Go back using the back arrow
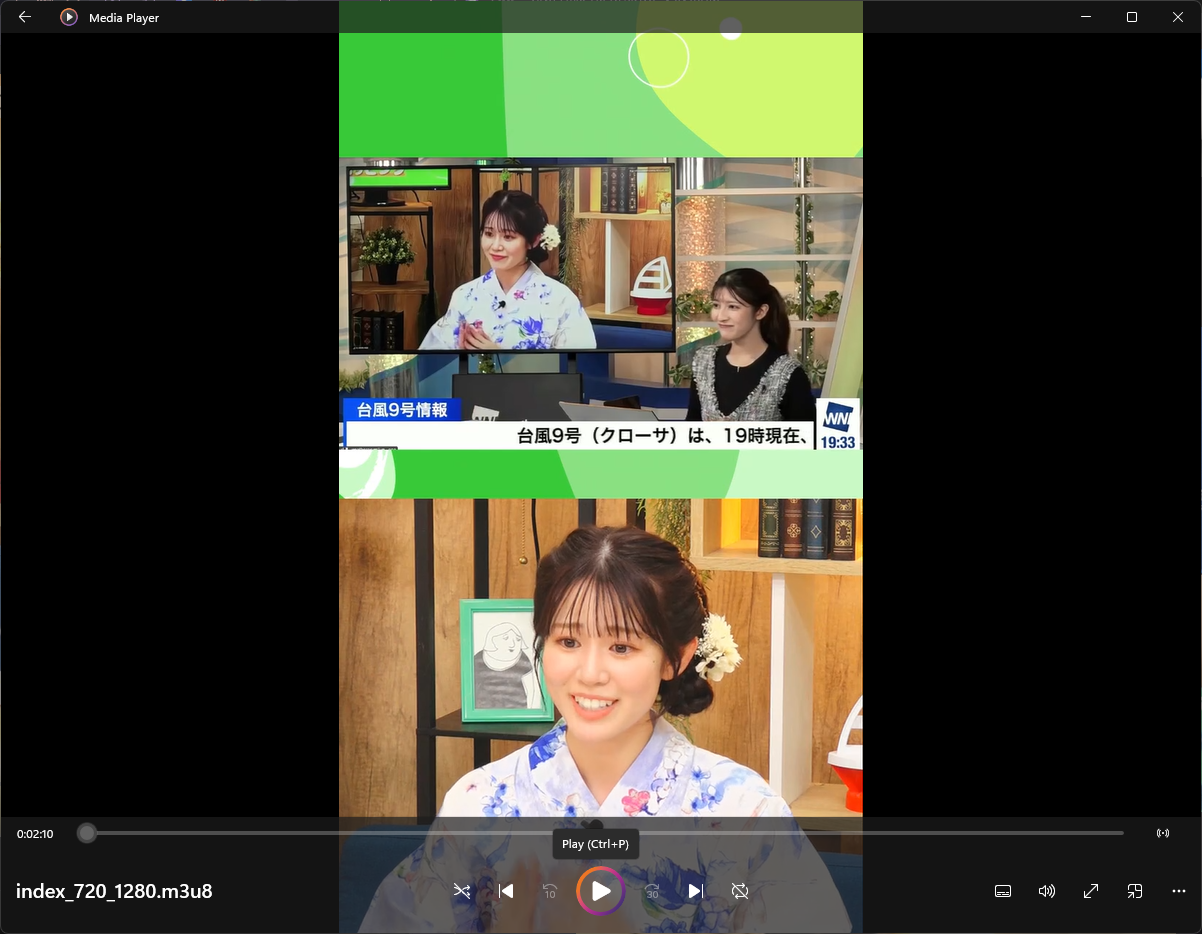The image size is (1202, 934). (25, 17)
